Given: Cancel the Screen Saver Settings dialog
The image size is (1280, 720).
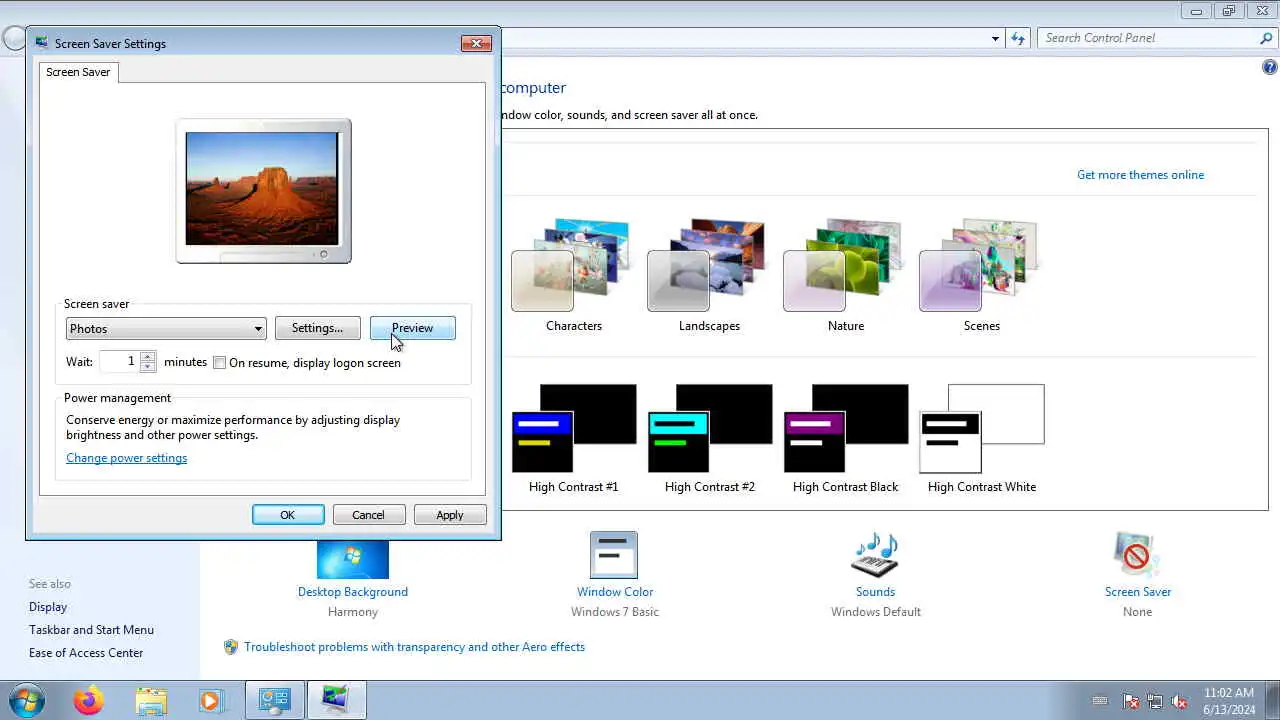Looking at the screenshot, I should point(368,515).
